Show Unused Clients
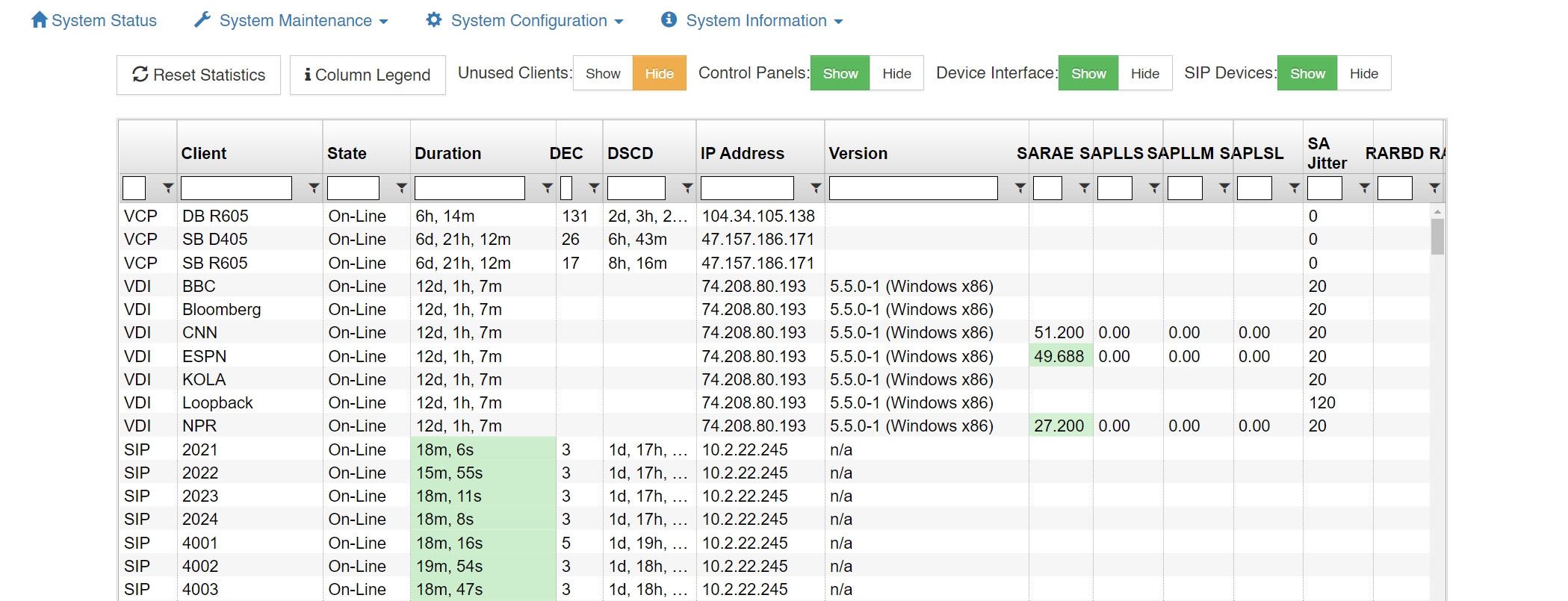The width and height of the screenshot is (1568, 601). click(x=603, y=73)
